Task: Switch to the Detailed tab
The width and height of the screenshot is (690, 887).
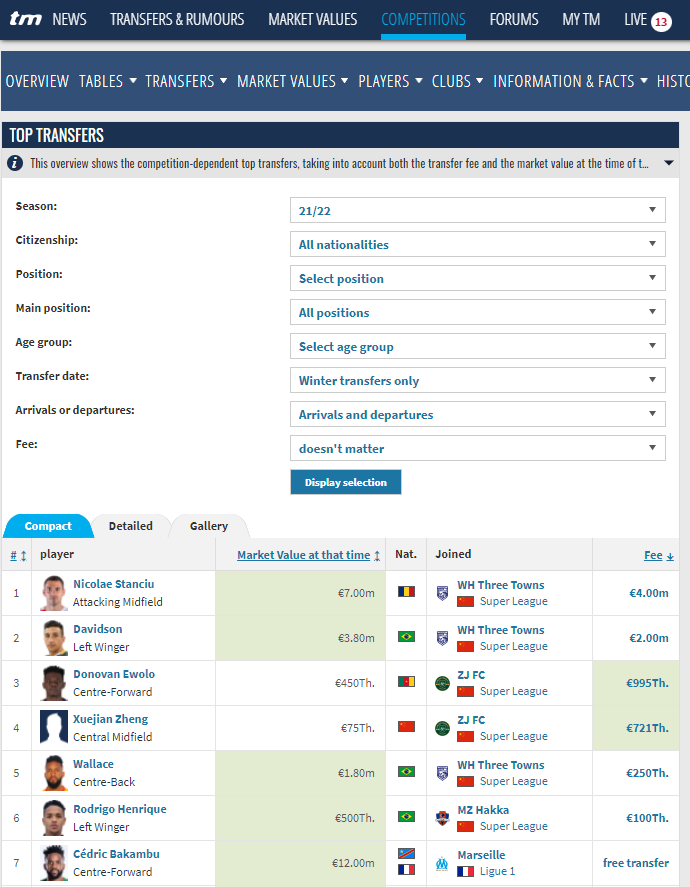Action: [x=131, y=526]
